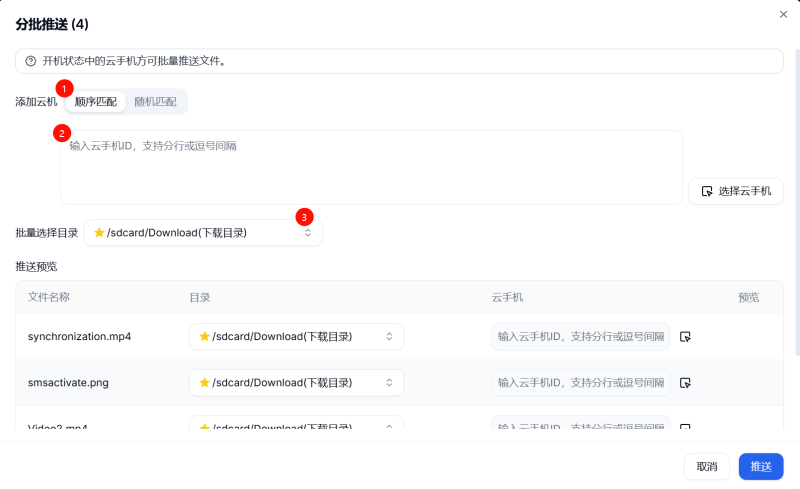Close the 分批推送 dialog
Screen dimensions: 800x489
pyautogui.click(x=782, y=14)
